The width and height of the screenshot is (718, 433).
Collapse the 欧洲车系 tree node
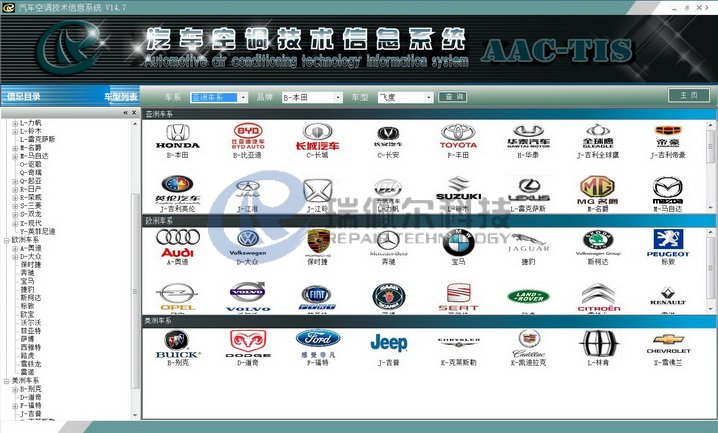click(x=6, y=240)
